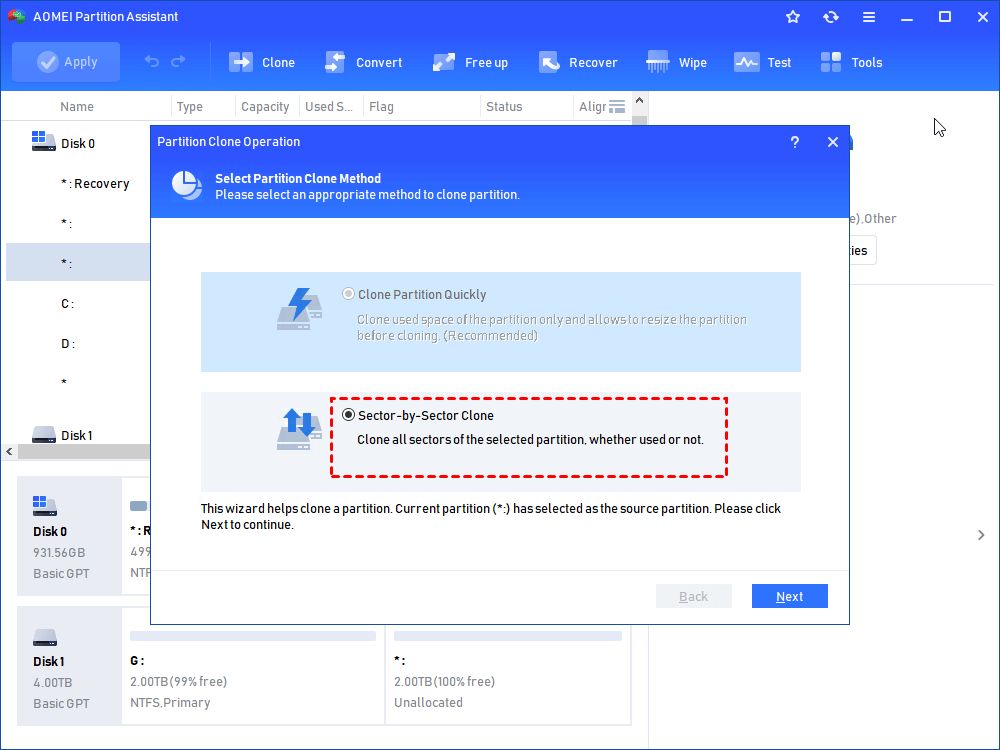This screenshot has width=1000, height=750.
Task: Click the star favorite icon in title bar
Action: [793, 17]
